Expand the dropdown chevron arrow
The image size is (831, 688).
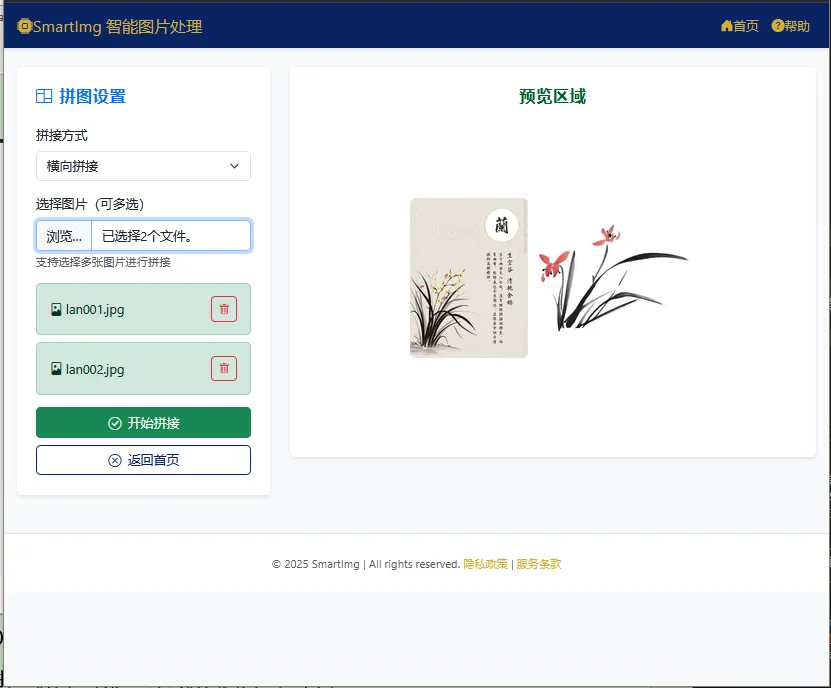coord(234,166)
